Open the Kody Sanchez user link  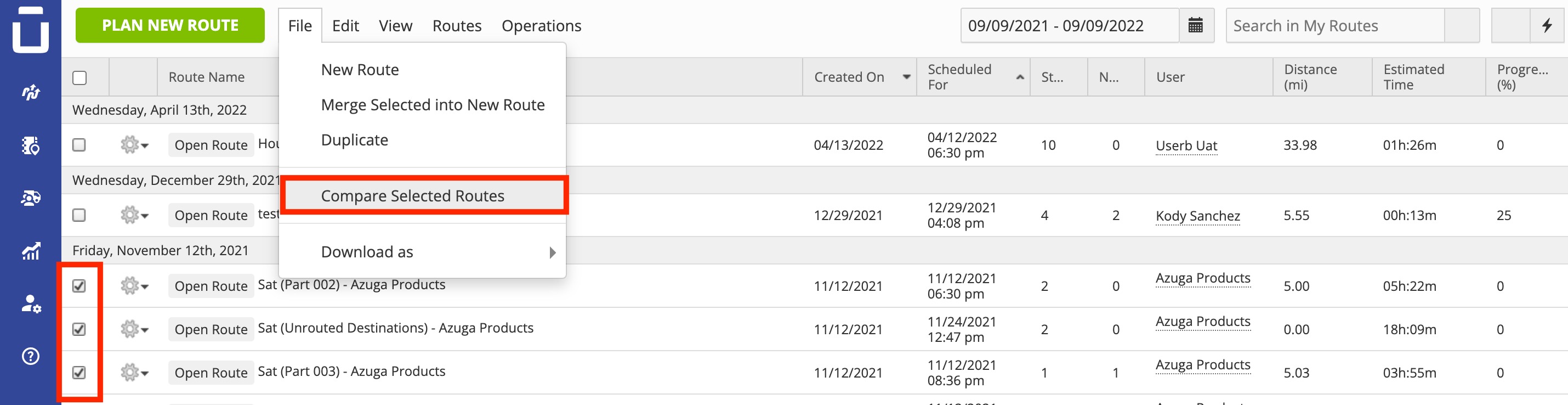click(1197, 216)
